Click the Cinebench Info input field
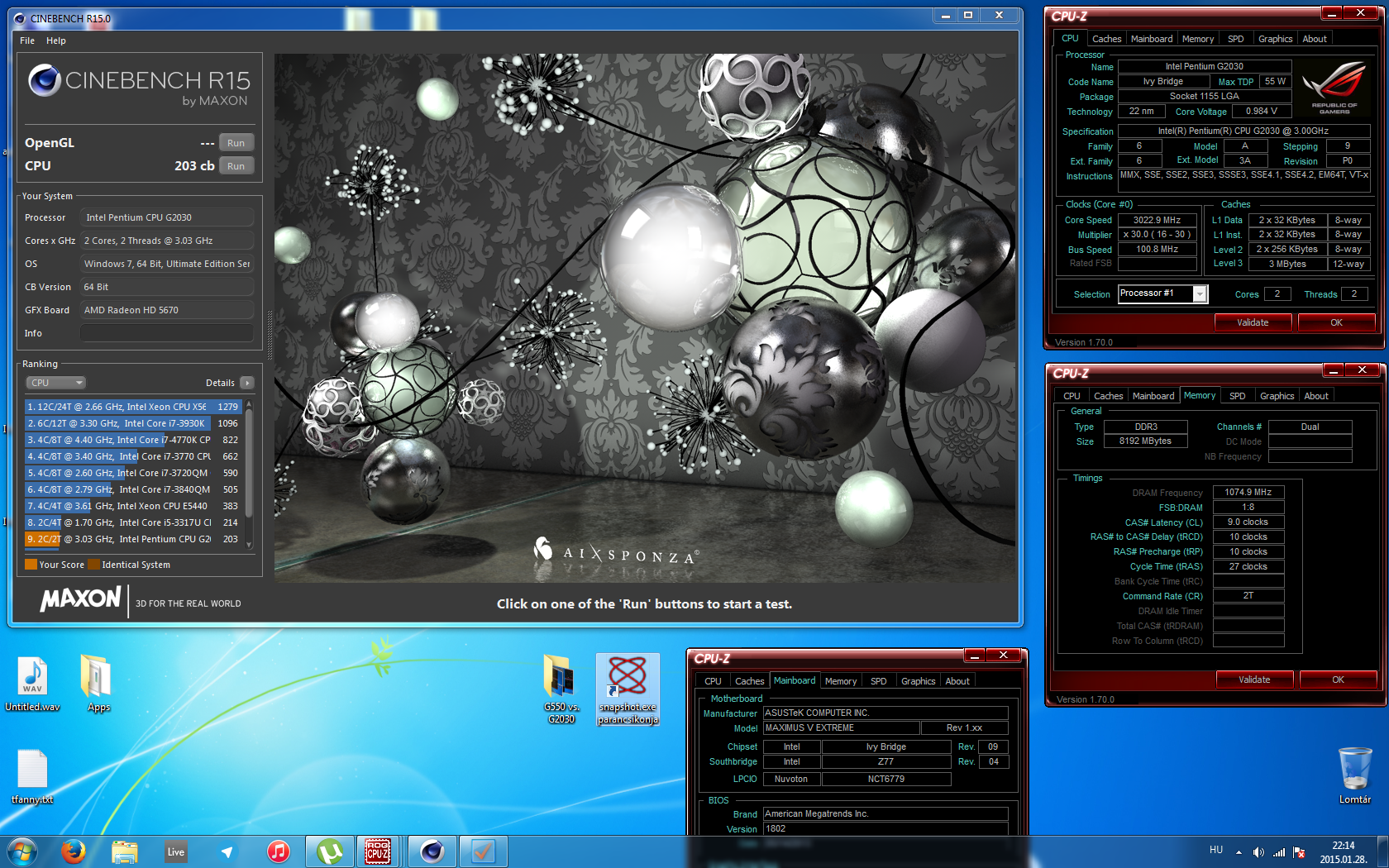The image size is (1389, 868). click(166, 333)
